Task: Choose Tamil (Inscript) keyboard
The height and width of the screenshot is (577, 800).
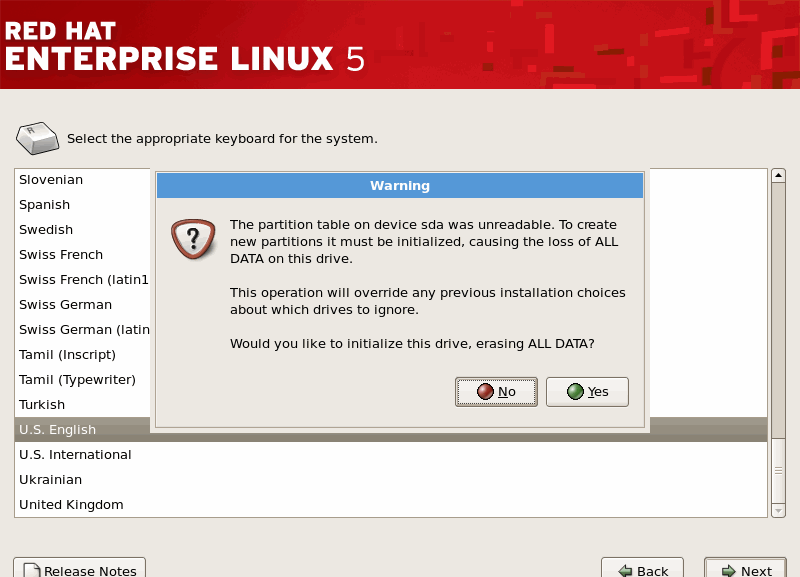Action: 67,355
